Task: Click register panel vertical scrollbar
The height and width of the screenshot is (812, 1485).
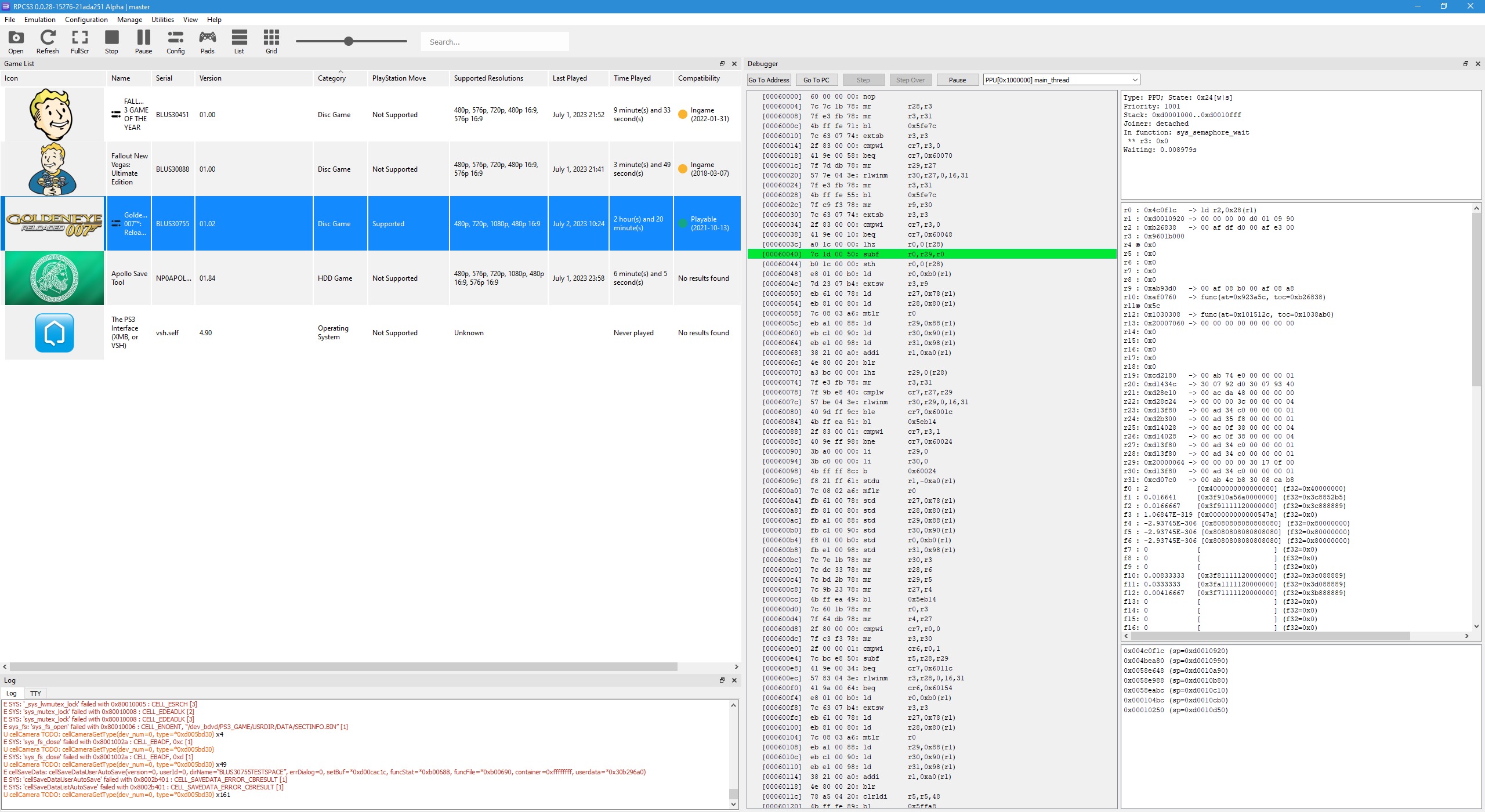Action: (1476, 299)
